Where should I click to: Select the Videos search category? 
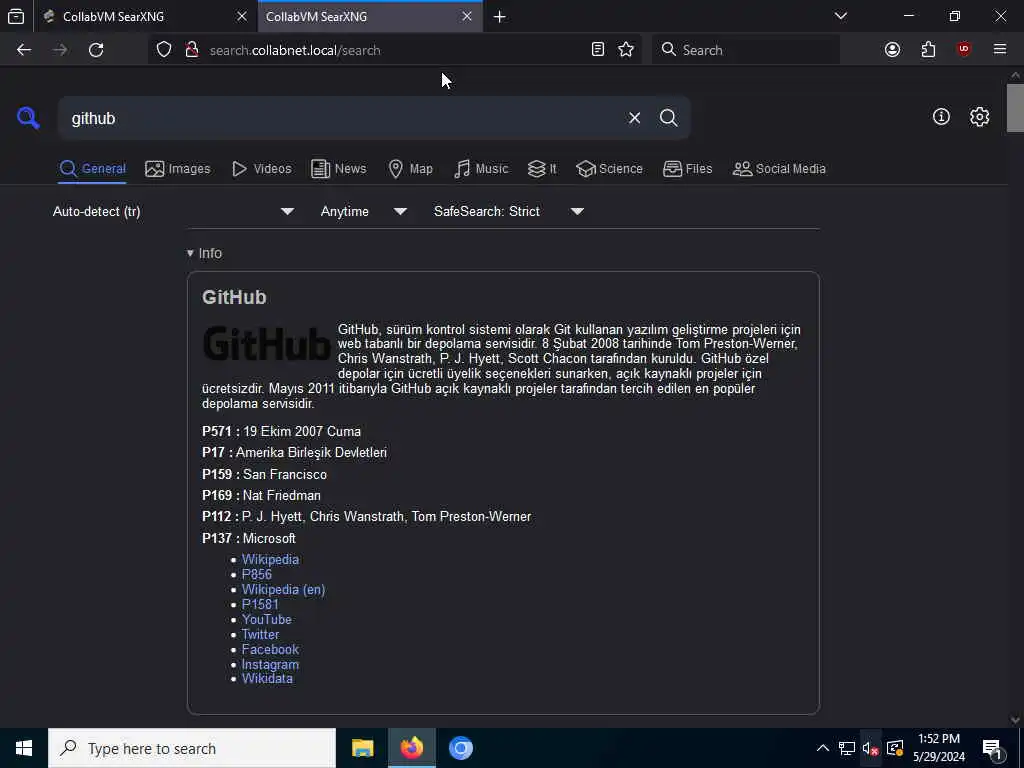tap(261, 169)
